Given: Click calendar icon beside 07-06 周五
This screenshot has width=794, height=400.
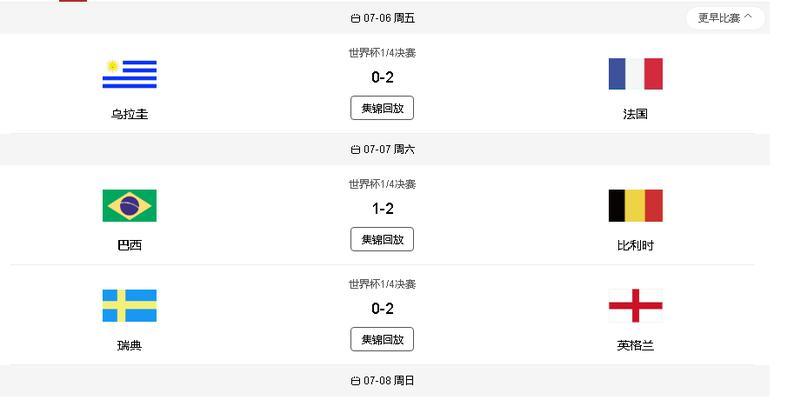Looking at the screenshot, I should pos(355,18).
